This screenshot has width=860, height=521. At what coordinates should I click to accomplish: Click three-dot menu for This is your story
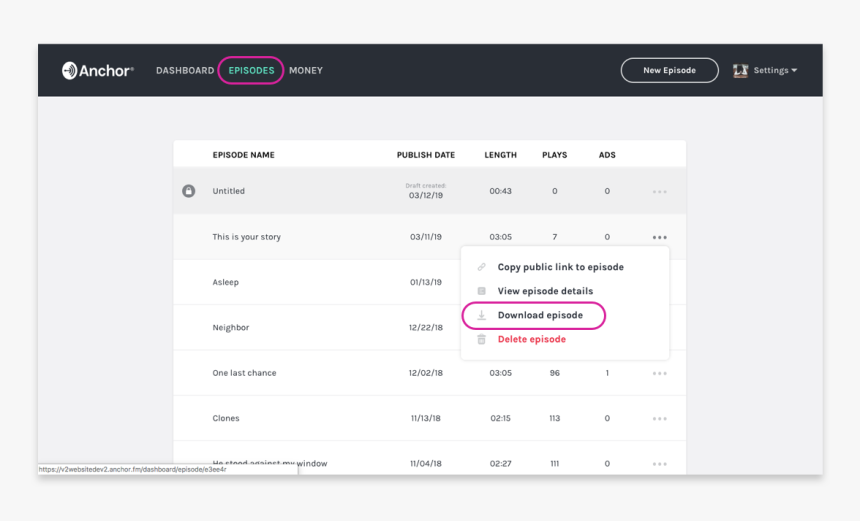[x=659, y=238]
